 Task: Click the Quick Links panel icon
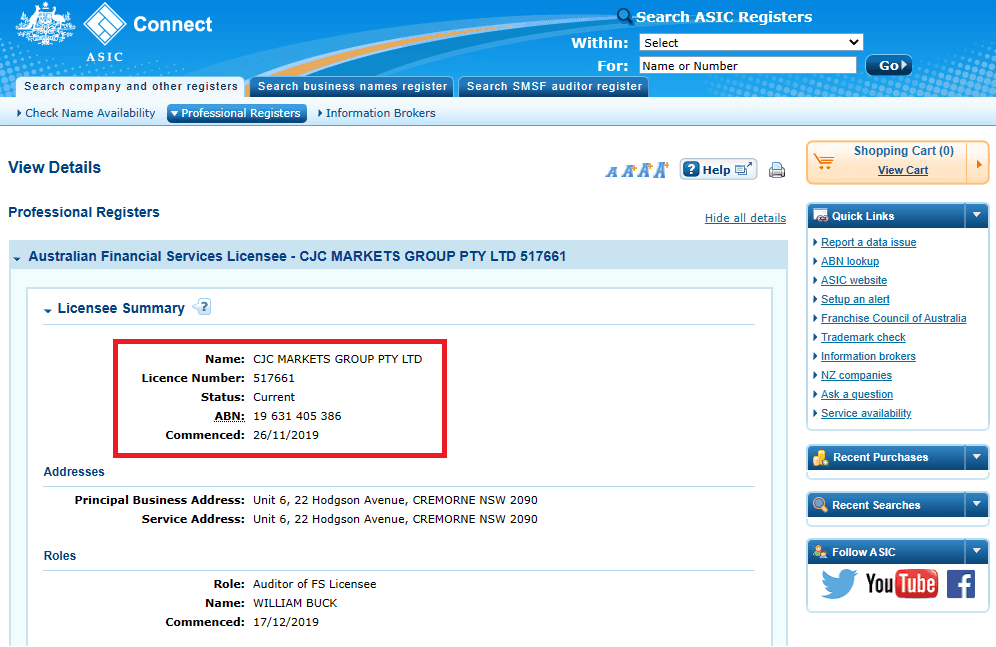[x=820, y=216]
